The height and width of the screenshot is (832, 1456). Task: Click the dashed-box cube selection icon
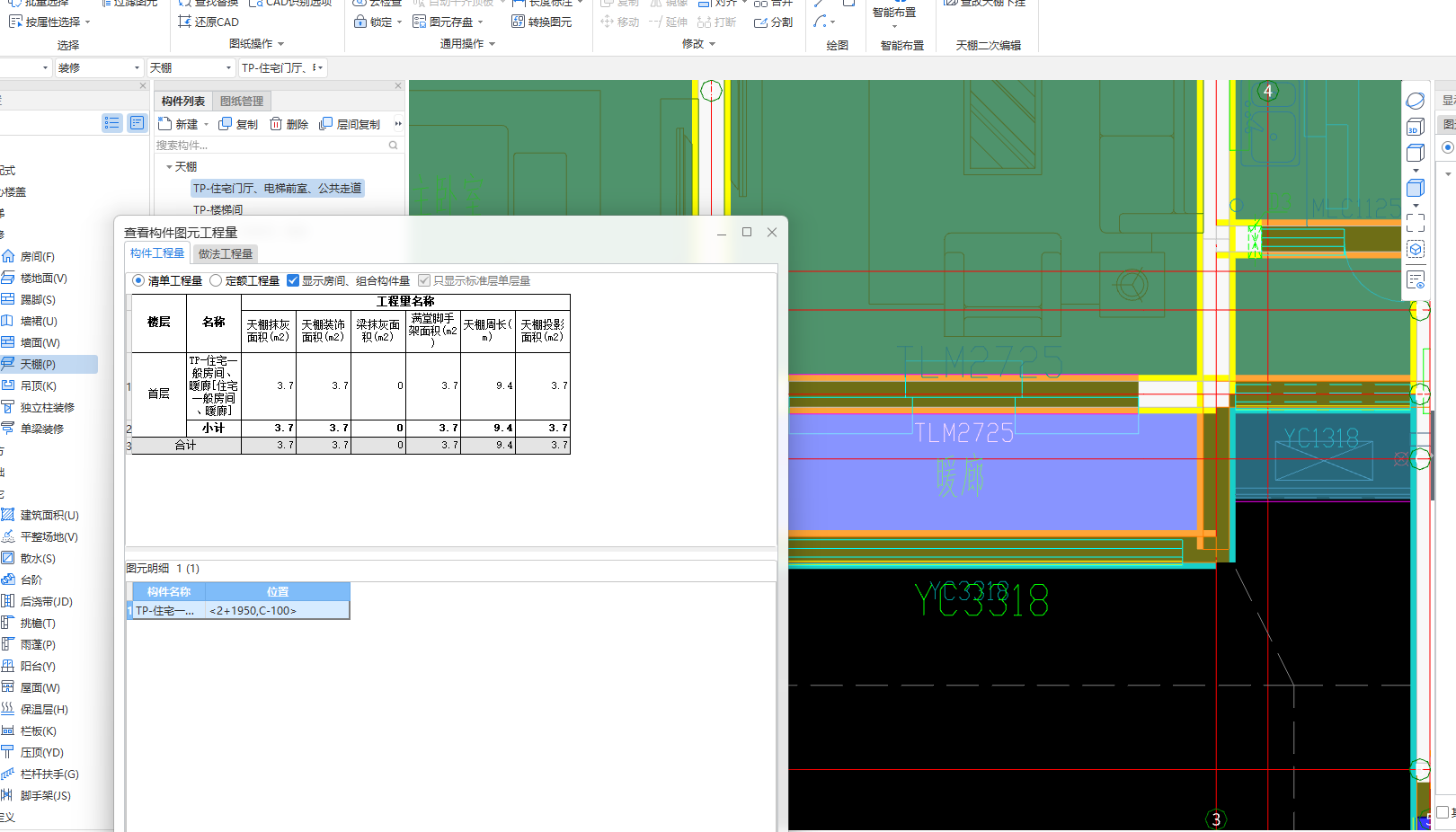(1416, 249)
